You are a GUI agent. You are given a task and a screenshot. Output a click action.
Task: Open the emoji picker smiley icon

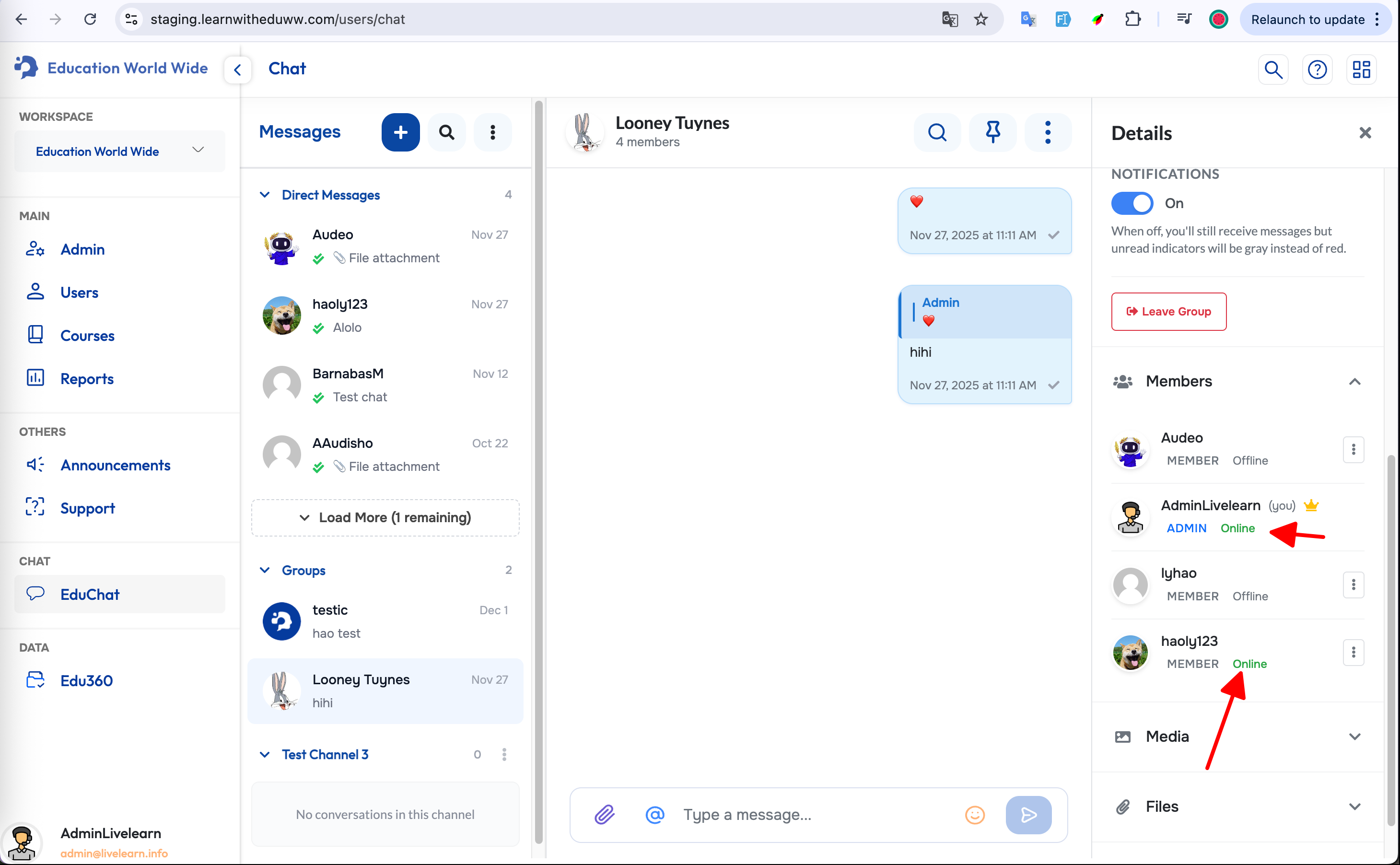(975, 814)
